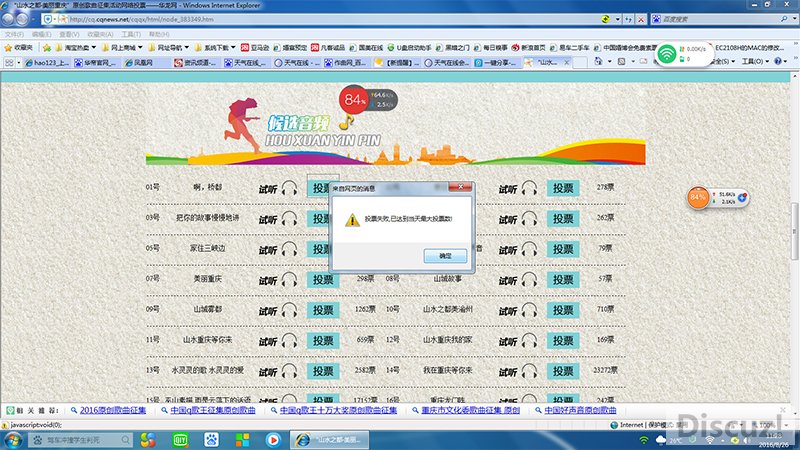Image resolution: width=800 pixels, height=450 pixels.
Task: Click the stop loading X button
Action: (641, 19)
